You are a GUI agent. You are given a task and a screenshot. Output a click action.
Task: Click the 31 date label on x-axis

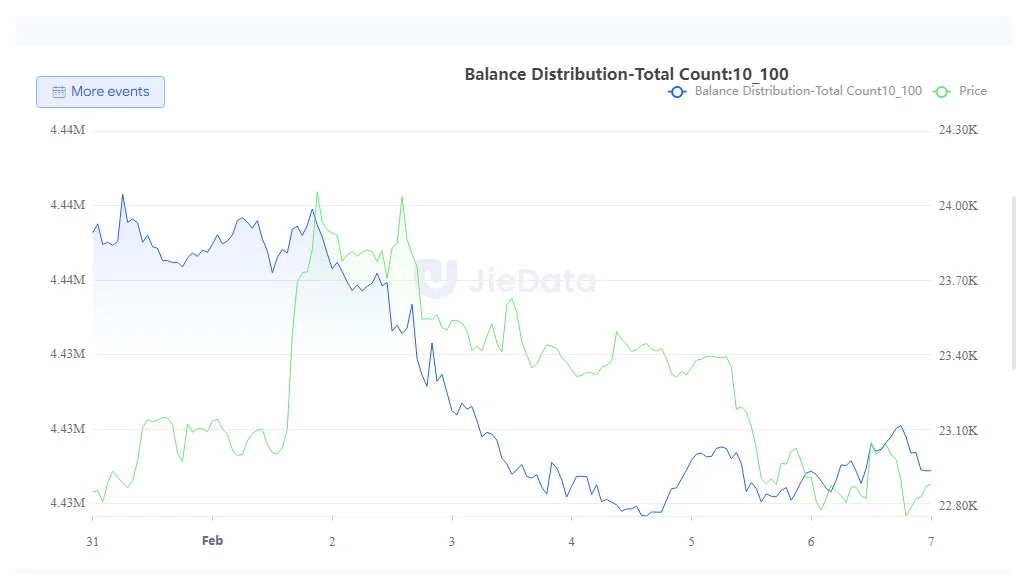click(93, 542)
